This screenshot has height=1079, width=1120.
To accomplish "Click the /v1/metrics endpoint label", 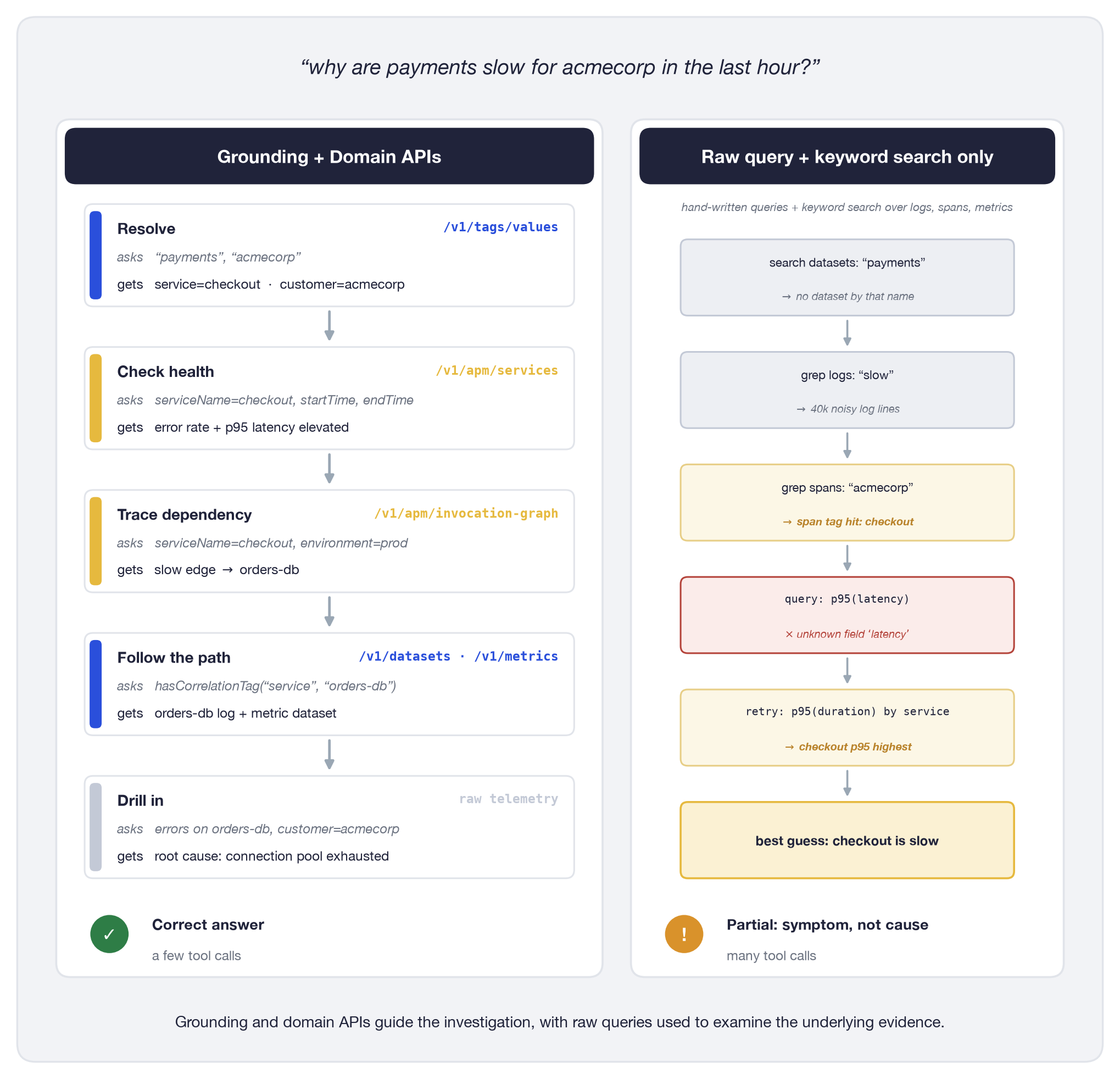I will pyautogui.click(x=516, y=656).
